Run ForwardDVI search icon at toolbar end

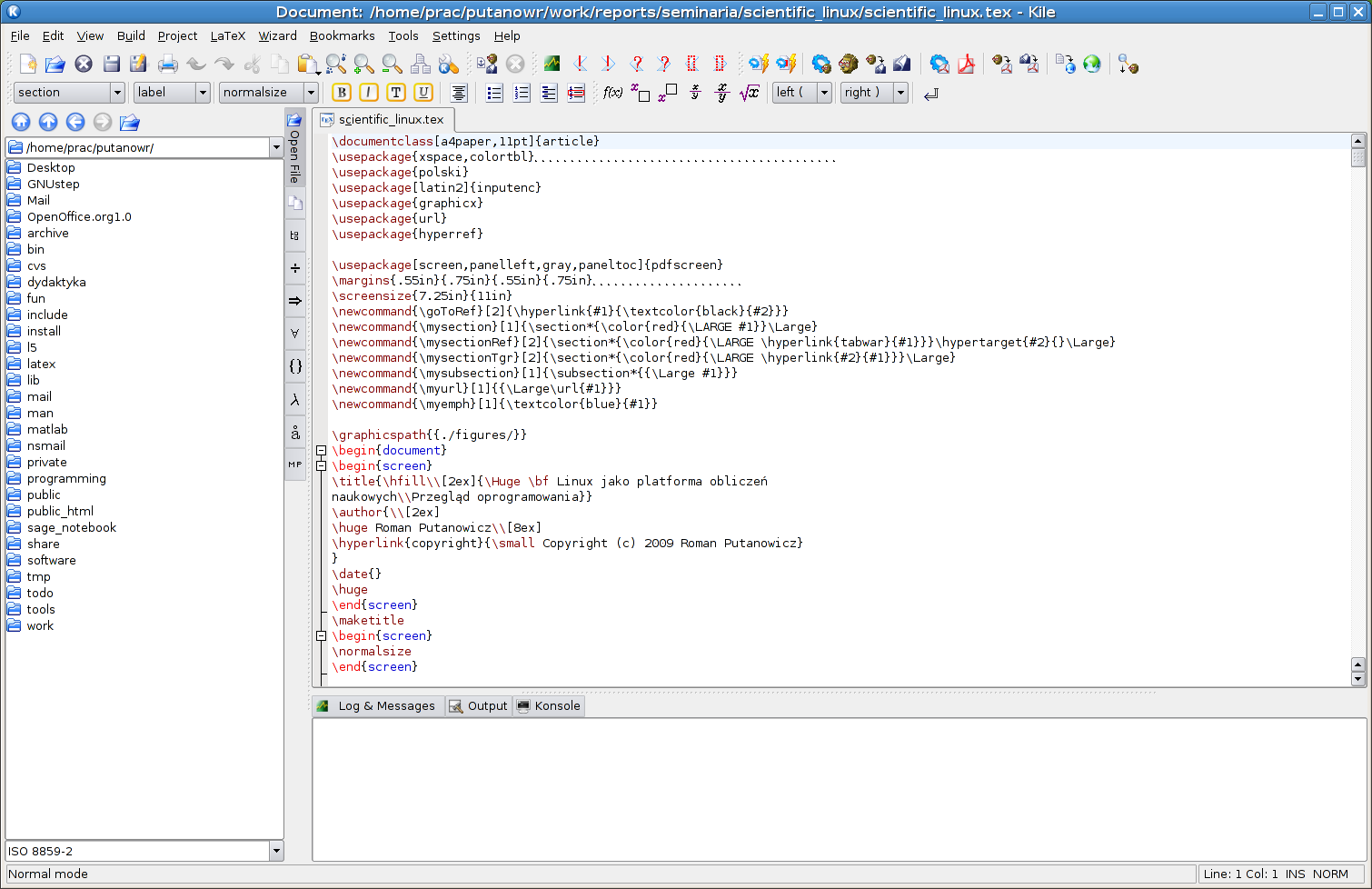coord(1128,64)
